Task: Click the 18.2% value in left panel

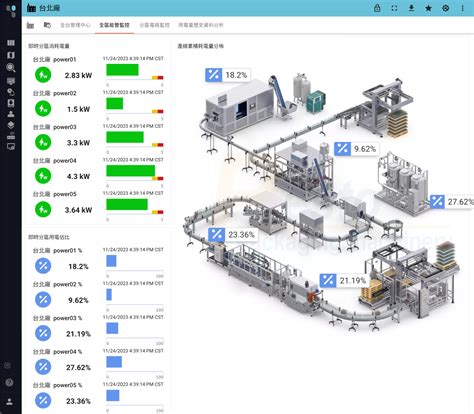Action: [x=78, y=266]
